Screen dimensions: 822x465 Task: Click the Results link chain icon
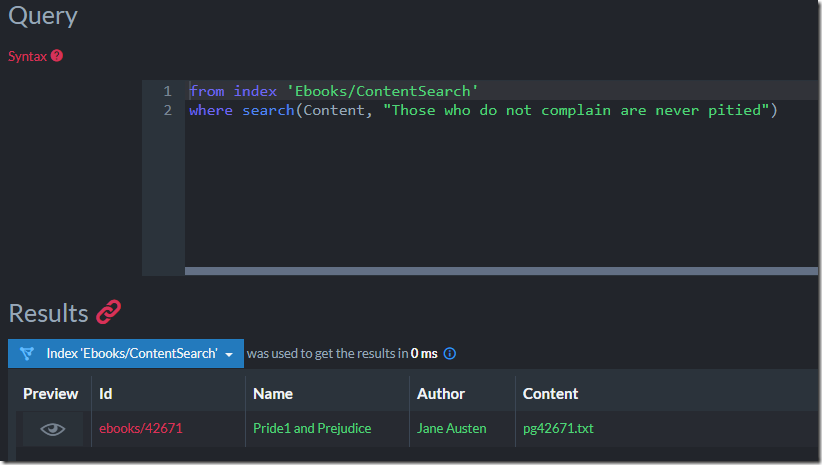tap(109, 312)
